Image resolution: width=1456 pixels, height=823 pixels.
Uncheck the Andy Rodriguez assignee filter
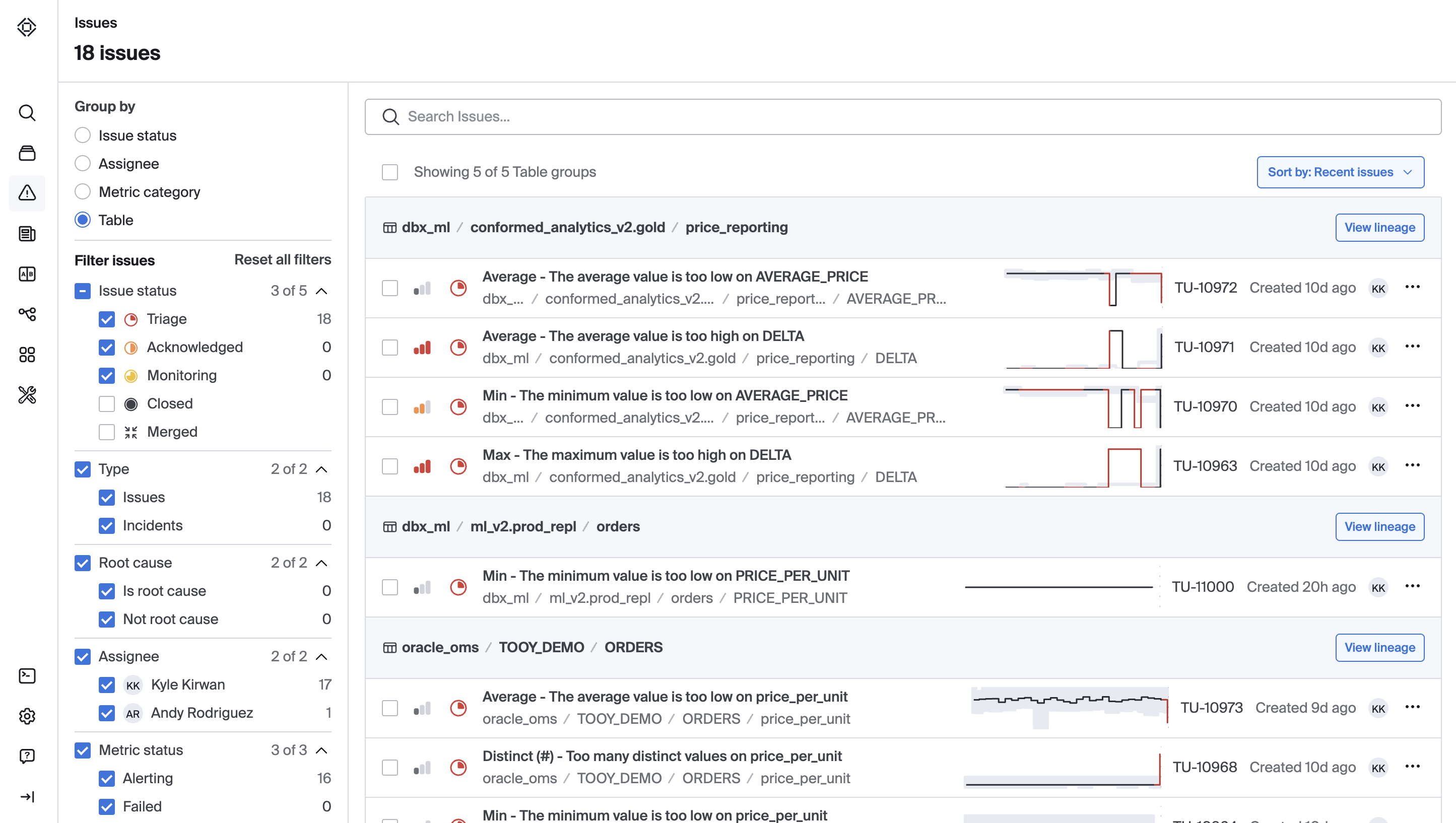[x=107, y=713]
